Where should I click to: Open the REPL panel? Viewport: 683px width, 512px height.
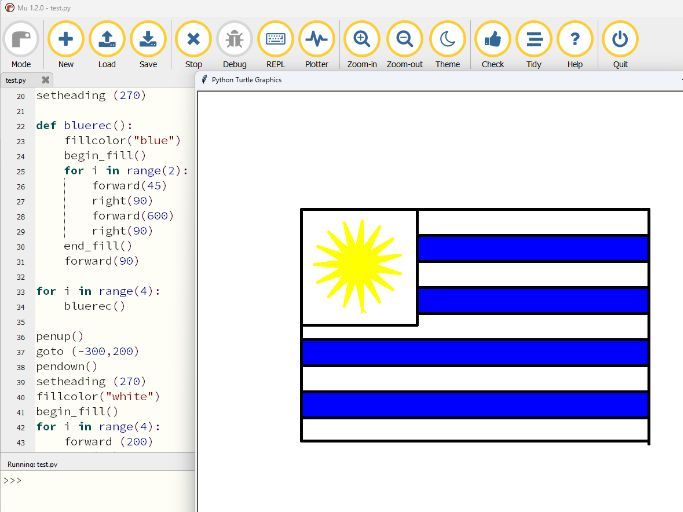[275, 45]
